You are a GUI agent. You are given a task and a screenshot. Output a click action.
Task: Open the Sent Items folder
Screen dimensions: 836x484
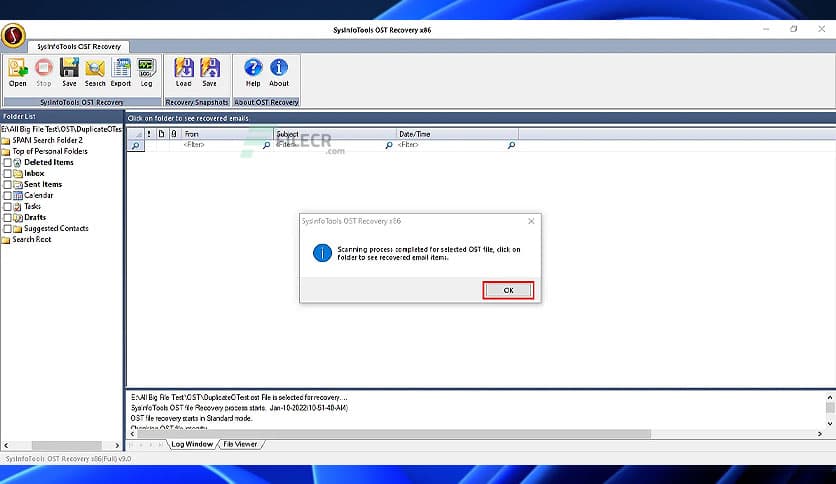(43, 184)
